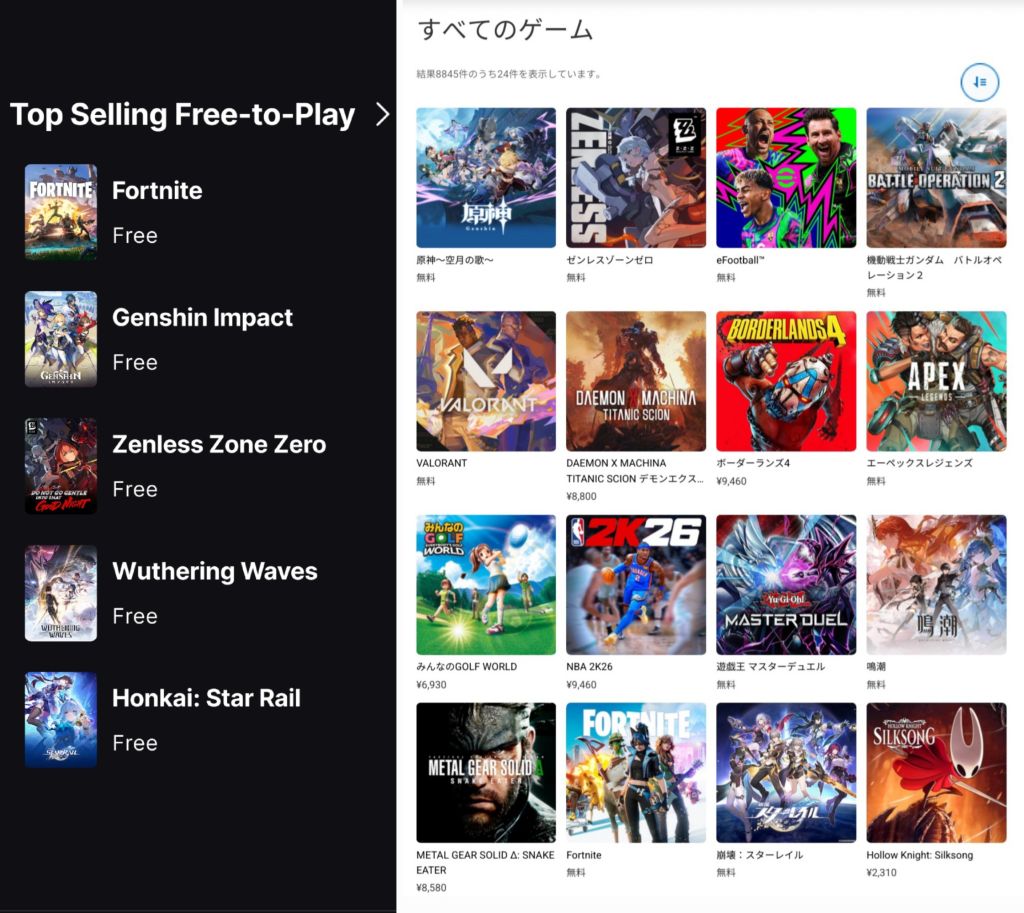Click the ボーダーランズ4 title
1024x913 pixels.
pos(753,463)
